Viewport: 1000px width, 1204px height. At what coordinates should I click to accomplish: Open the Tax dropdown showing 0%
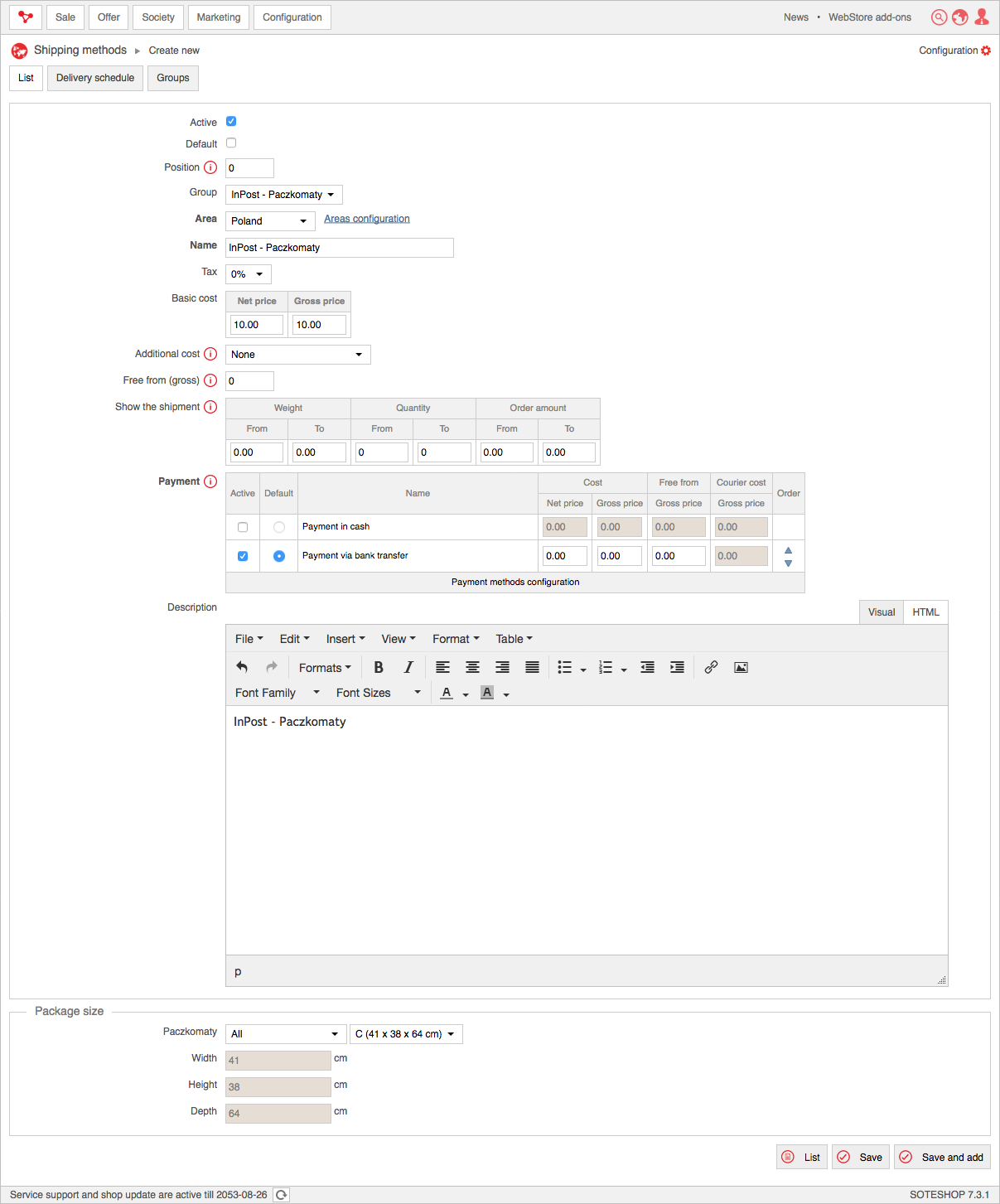249,274
